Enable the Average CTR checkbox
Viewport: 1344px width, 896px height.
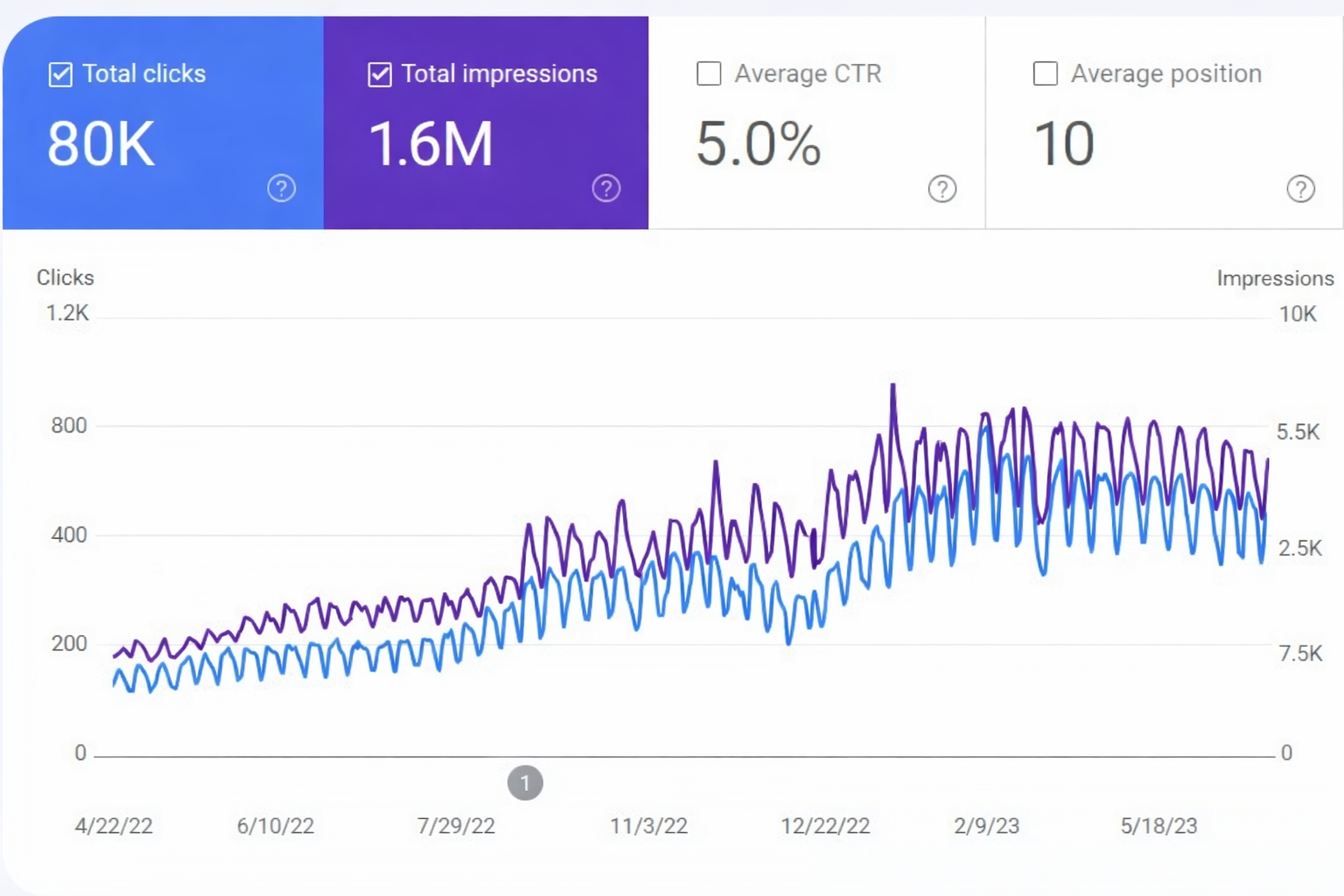tap(709, 73)
